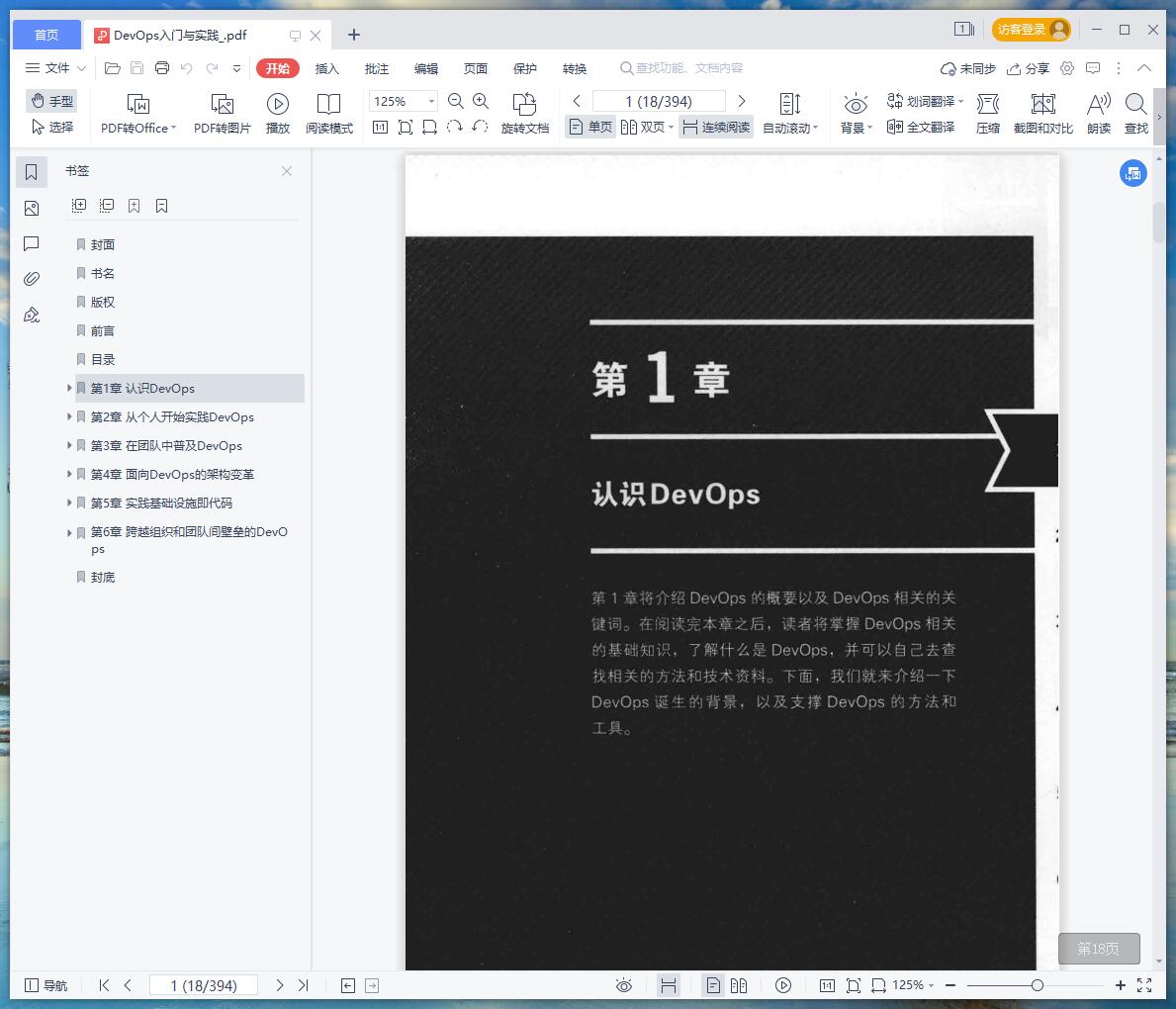Image resolution: width=1176 pixels, height=1009 pixels.
Task: Open bookmark panel icon in sidebar
Action: pyautogui.click(x=32, y=172)
